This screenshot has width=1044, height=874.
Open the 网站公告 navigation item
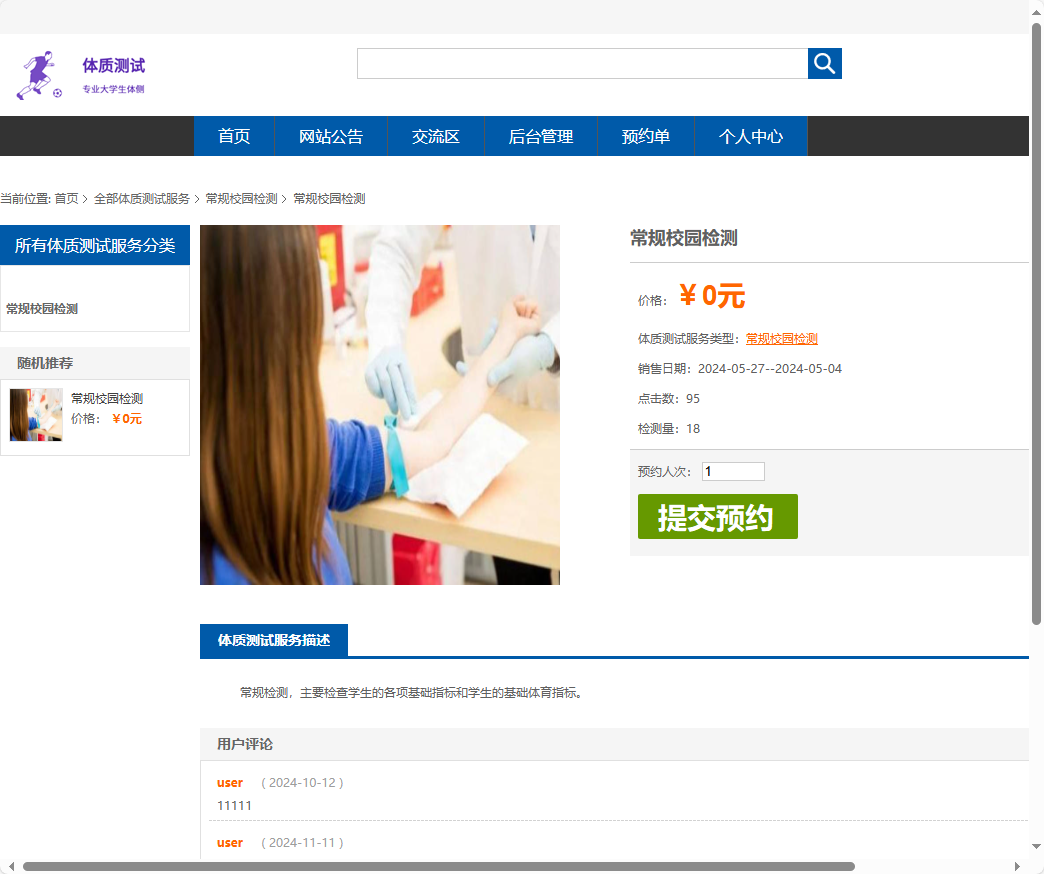331,136
